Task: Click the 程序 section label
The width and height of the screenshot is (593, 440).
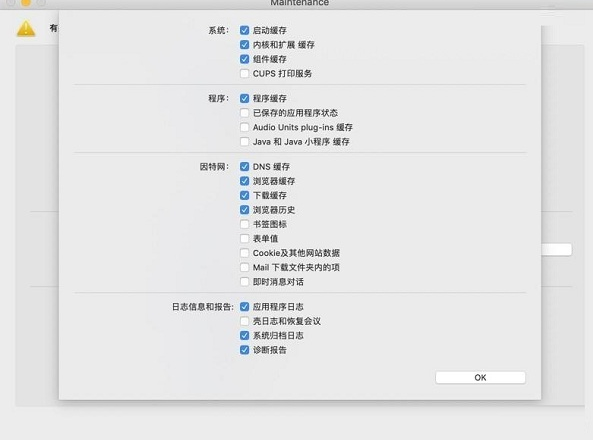Action: pyautogui.click(x=218, y=98)
